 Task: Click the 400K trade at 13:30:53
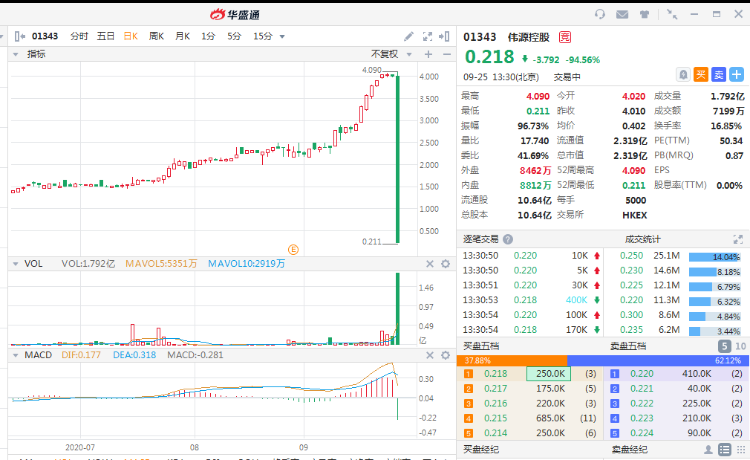576,300
